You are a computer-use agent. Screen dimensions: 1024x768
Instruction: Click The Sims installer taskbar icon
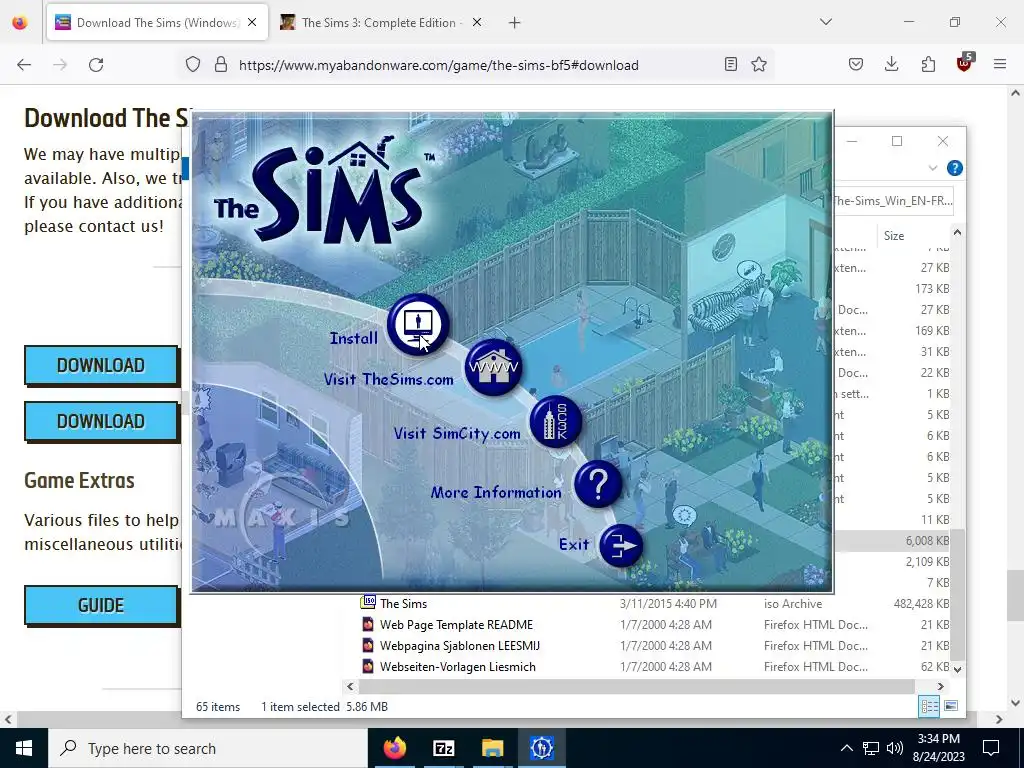[x=541, y=748]
